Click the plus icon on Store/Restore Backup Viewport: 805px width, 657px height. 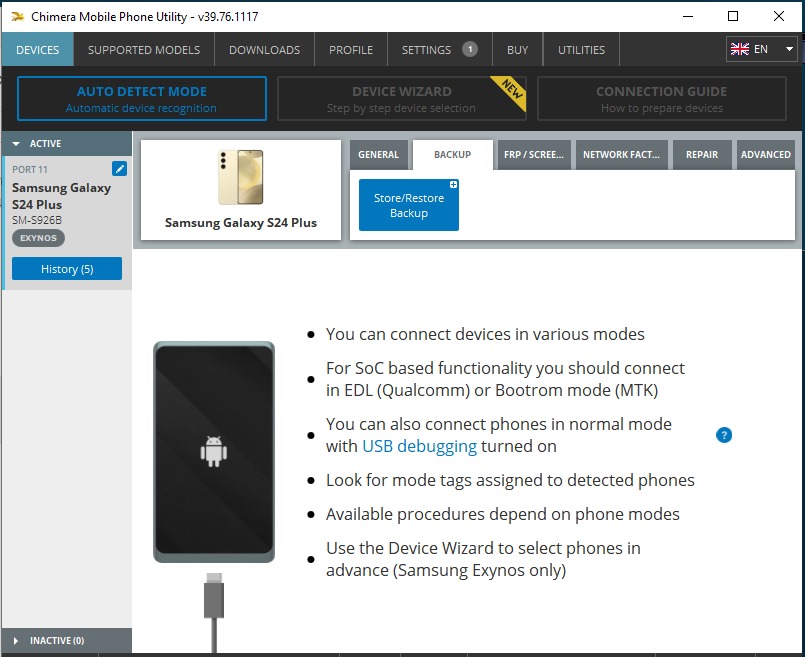[x=453, y=185]
